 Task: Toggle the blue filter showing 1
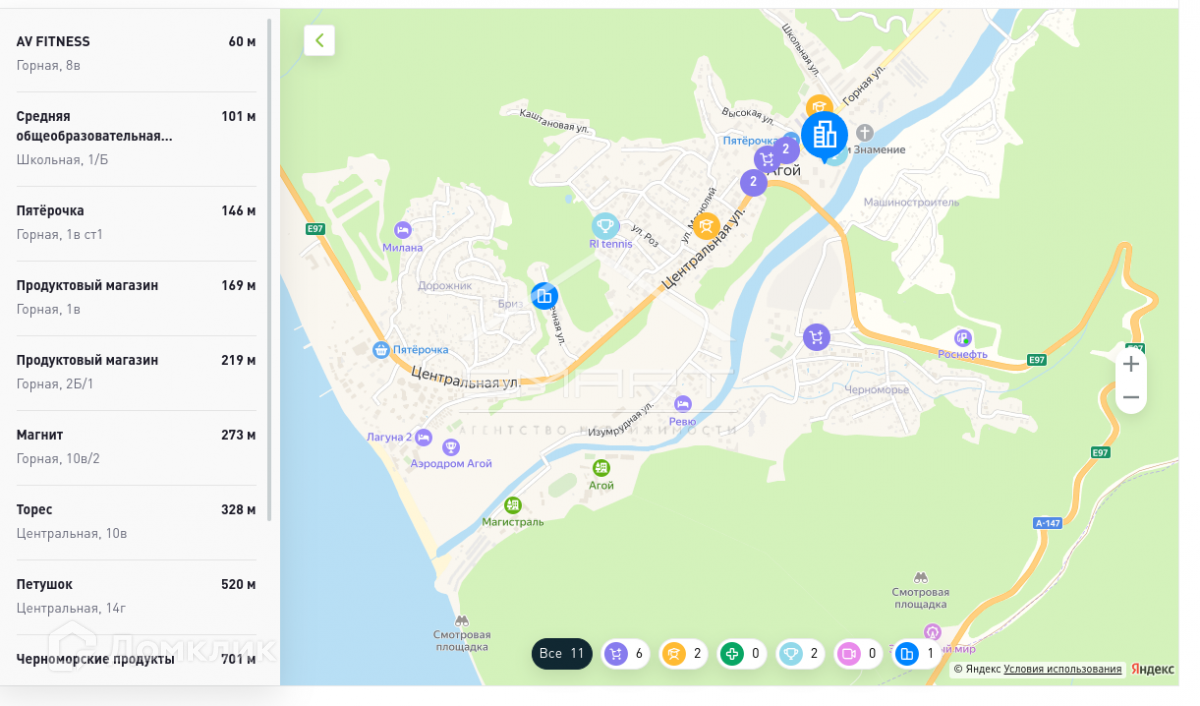point(917,654)
